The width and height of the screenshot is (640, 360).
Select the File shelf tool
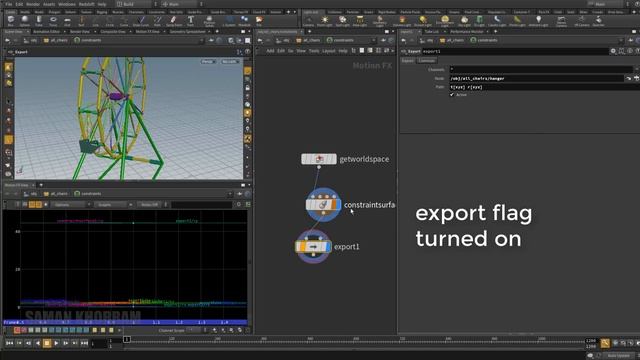click(259, 21)
